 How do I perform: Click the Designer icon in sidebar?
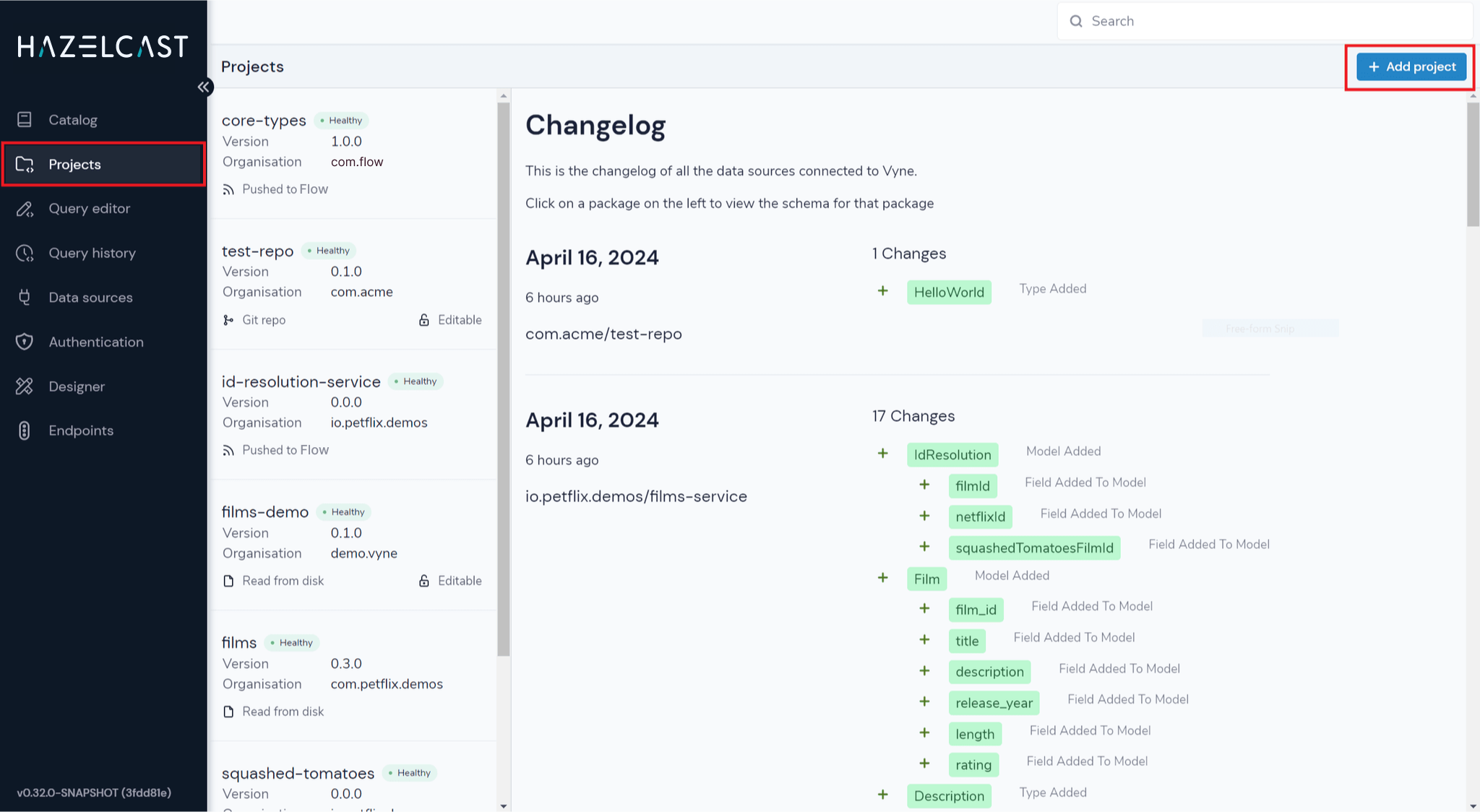[x=25, y=386]
